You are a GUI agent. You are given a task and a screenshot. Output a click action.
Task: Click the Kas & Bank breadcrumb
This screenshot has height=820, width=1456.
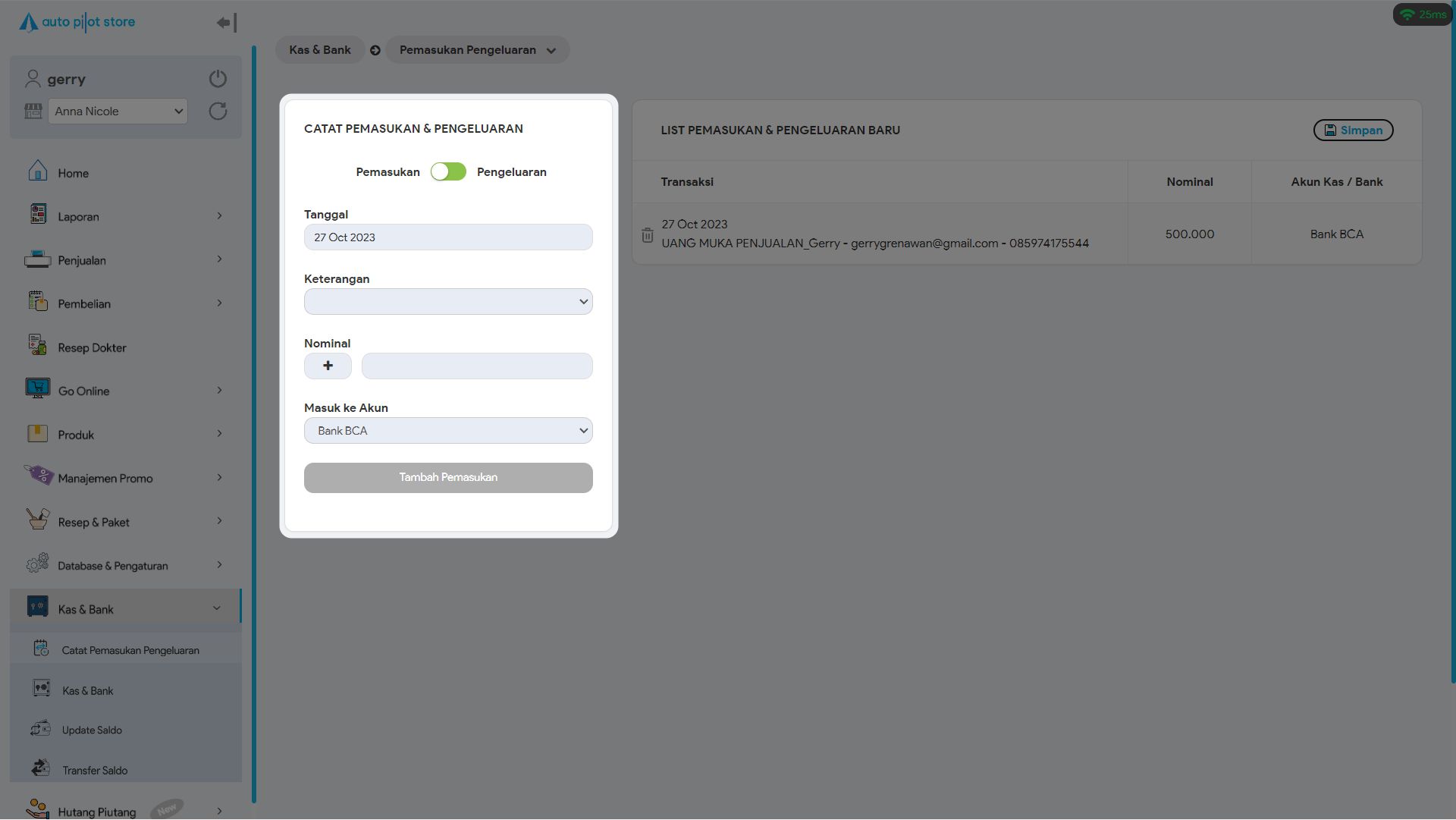coord(319,50)
